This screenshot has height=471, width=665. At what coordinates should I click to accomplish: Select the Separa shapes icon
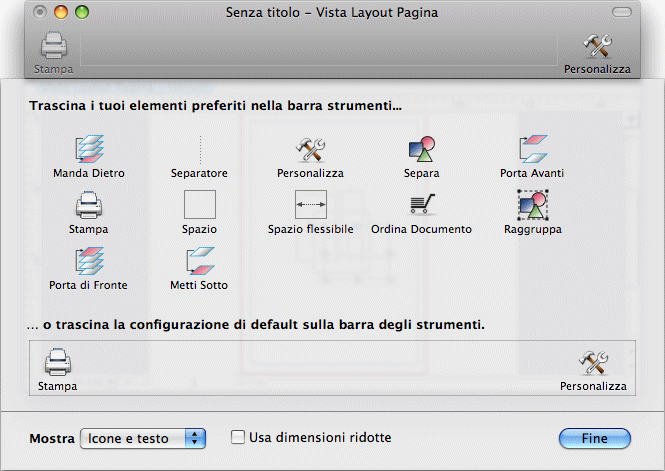pyautogui.click(x=422, y=149)
